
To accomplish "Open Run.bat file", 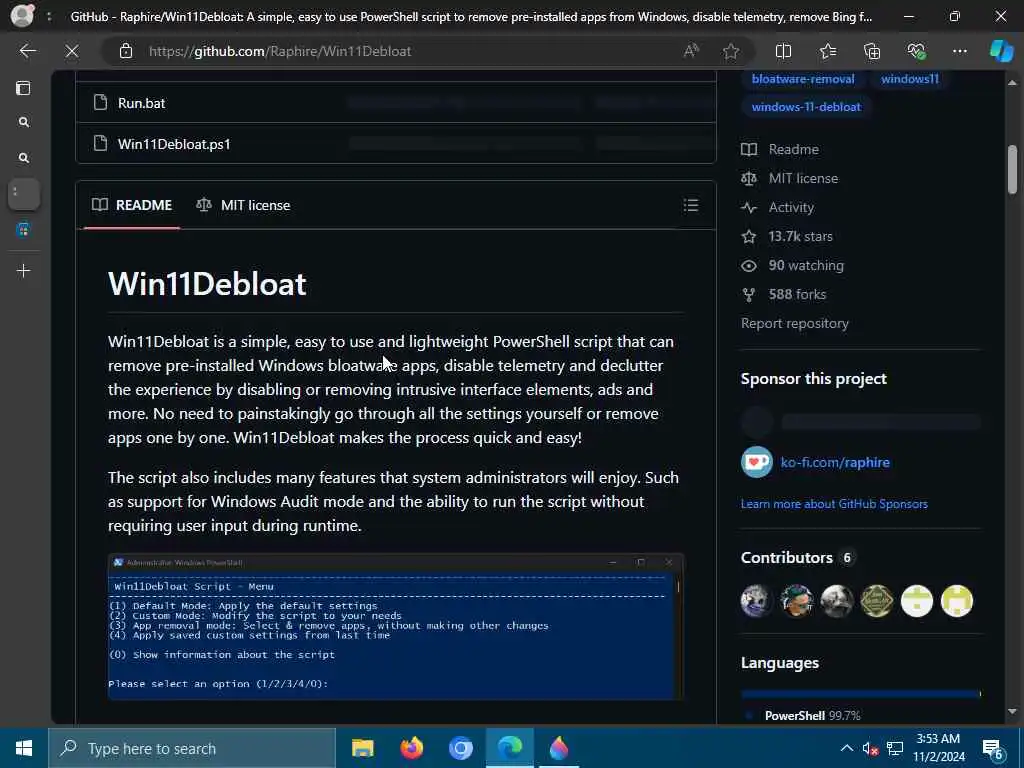I will point(141,103).
